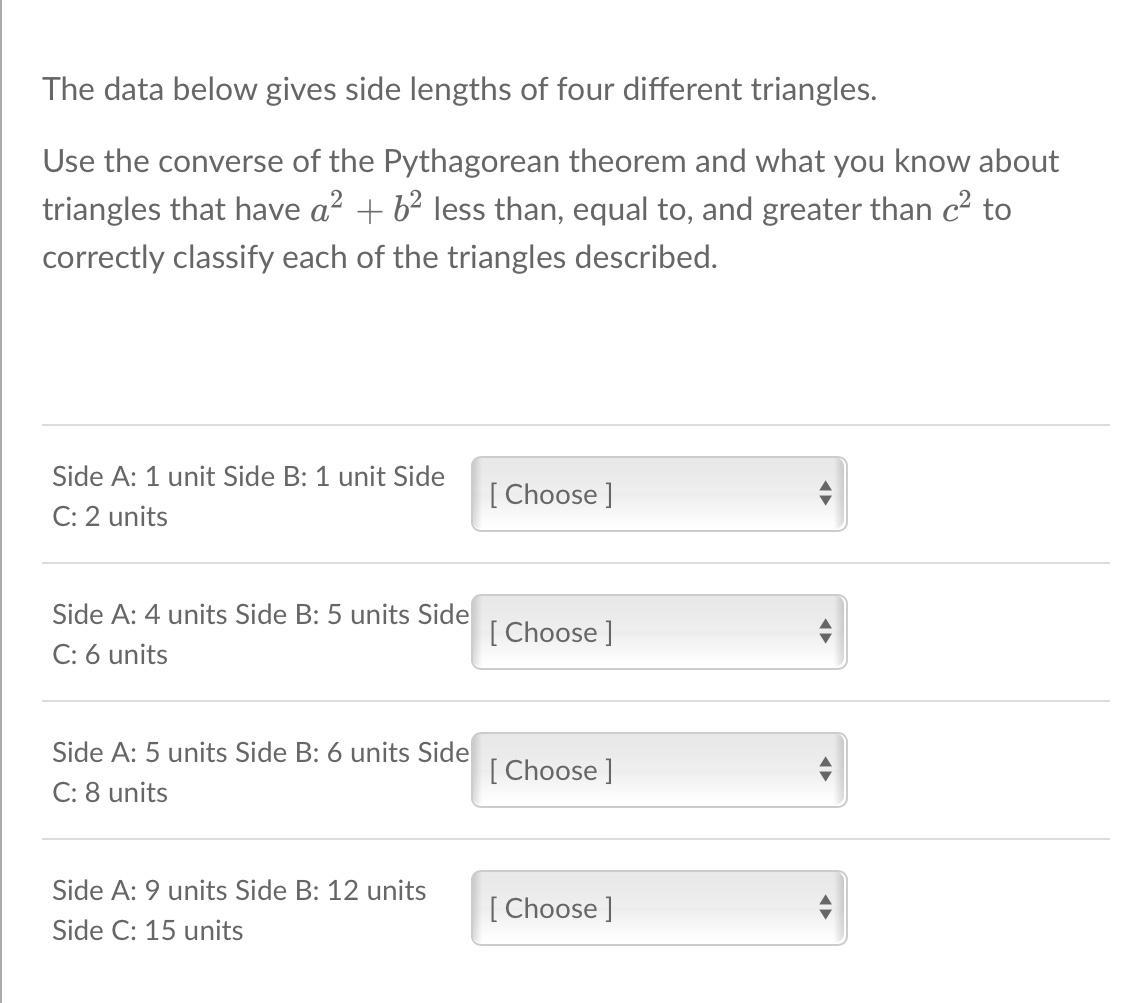Expand the answer choices for the 5, 6, 8 triangle
The width and height of the screenshot is (1126, 1003).
658,770
